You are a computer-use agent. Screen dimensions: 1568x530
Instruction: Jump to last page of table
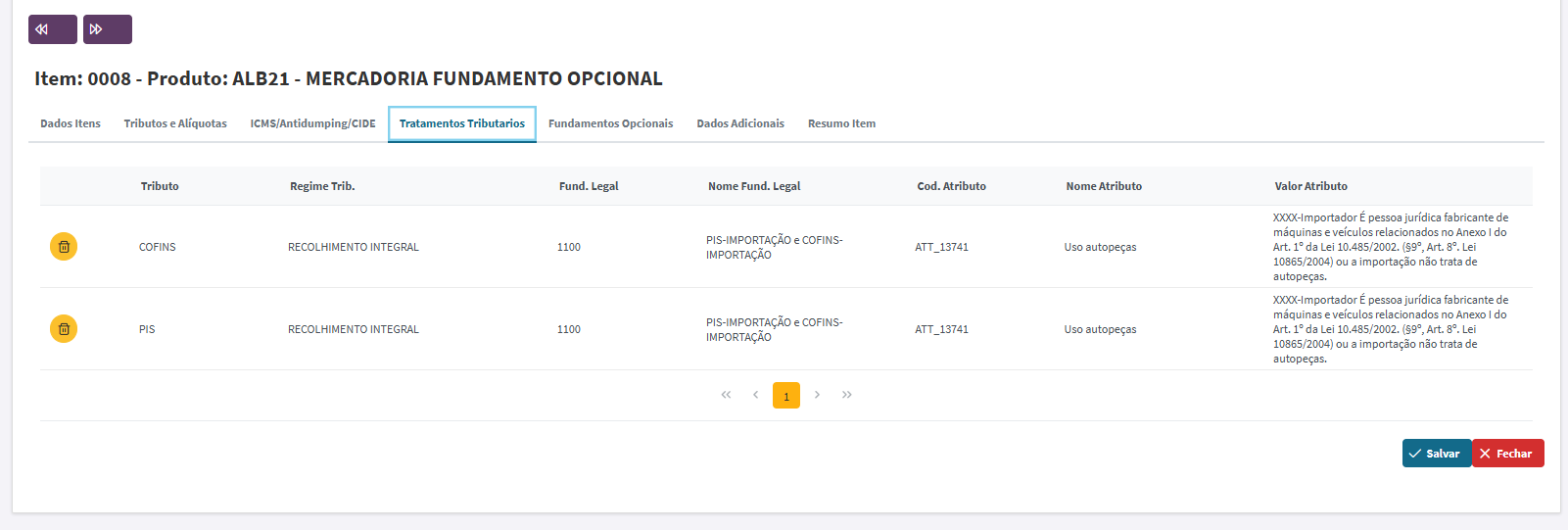847,395
